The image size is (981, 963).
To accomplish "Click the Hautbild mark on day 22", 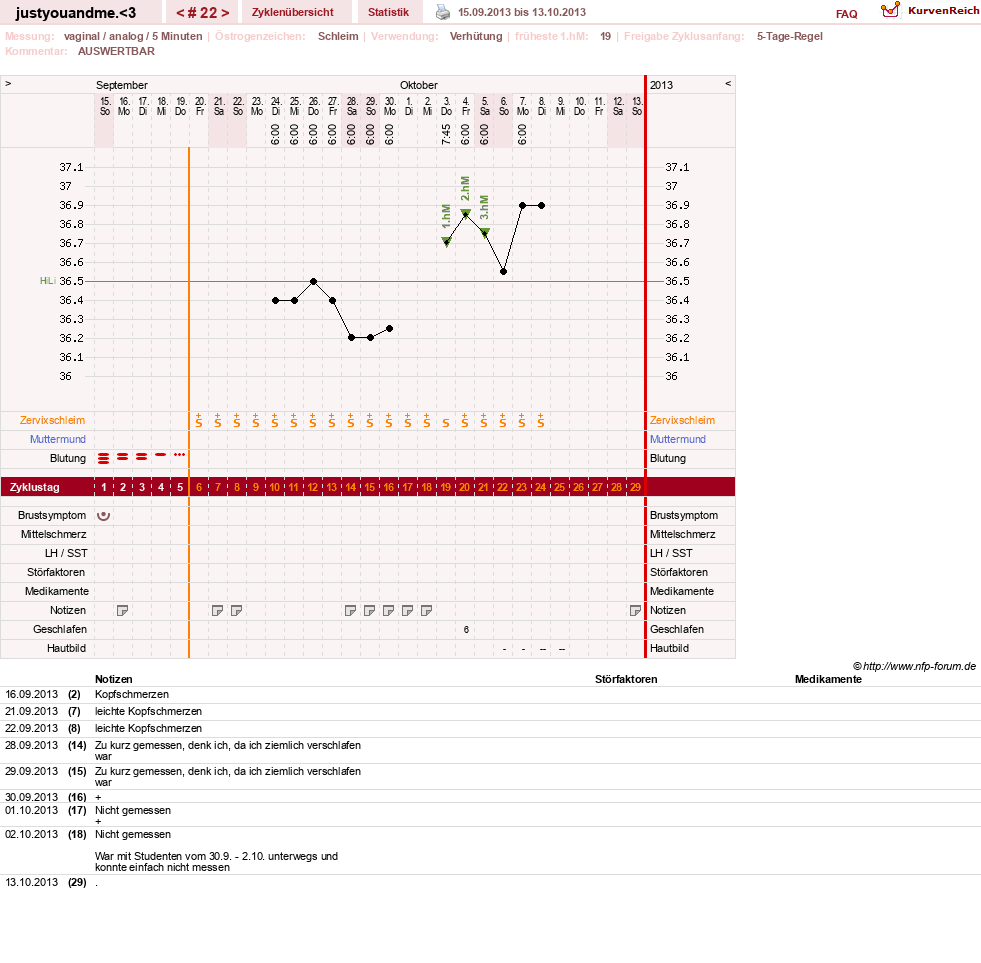I will (x=504, y=650).
